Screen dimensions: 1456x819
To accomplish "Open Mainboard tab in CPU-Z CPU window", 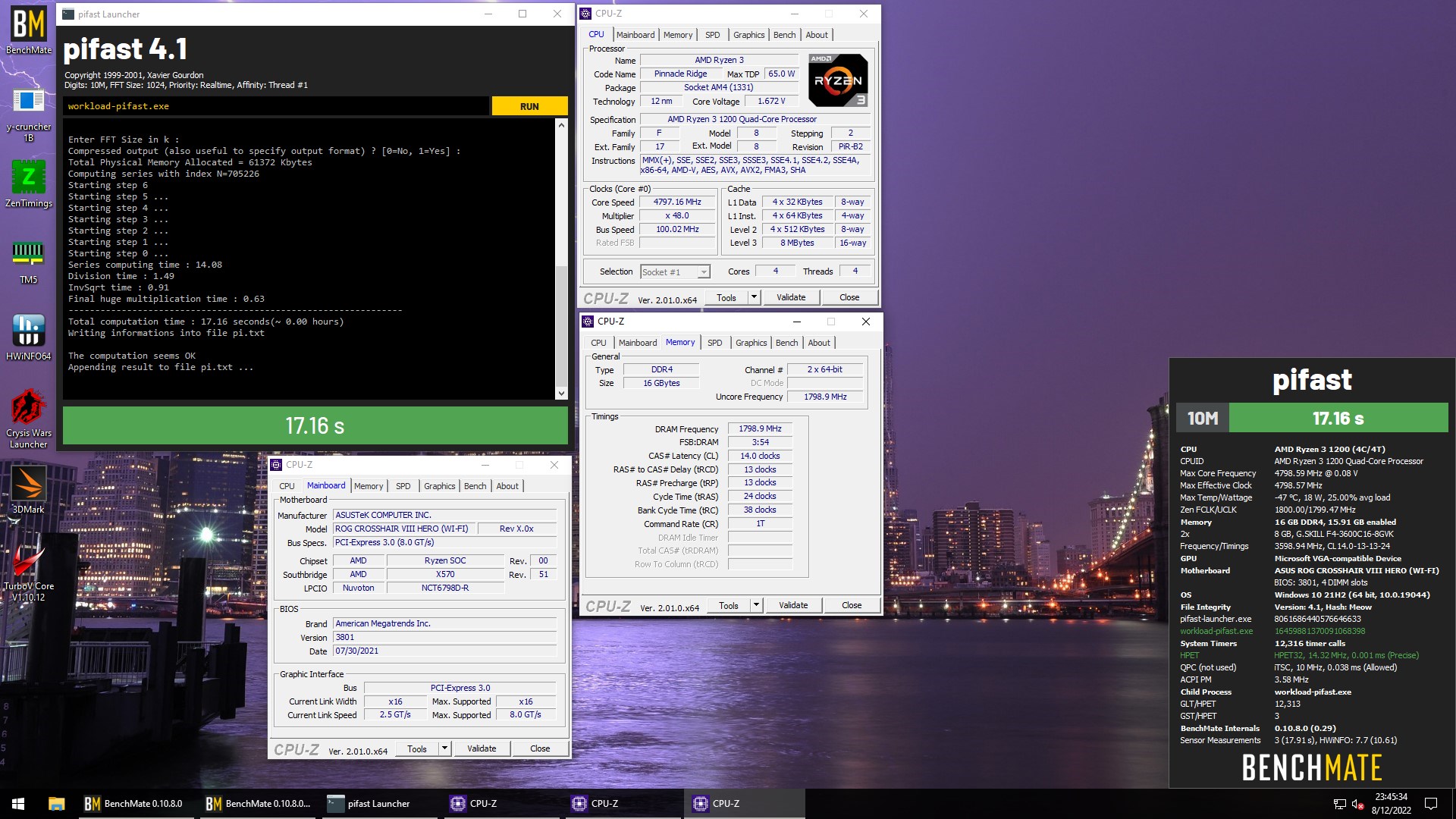I will (x=635, y=35).
